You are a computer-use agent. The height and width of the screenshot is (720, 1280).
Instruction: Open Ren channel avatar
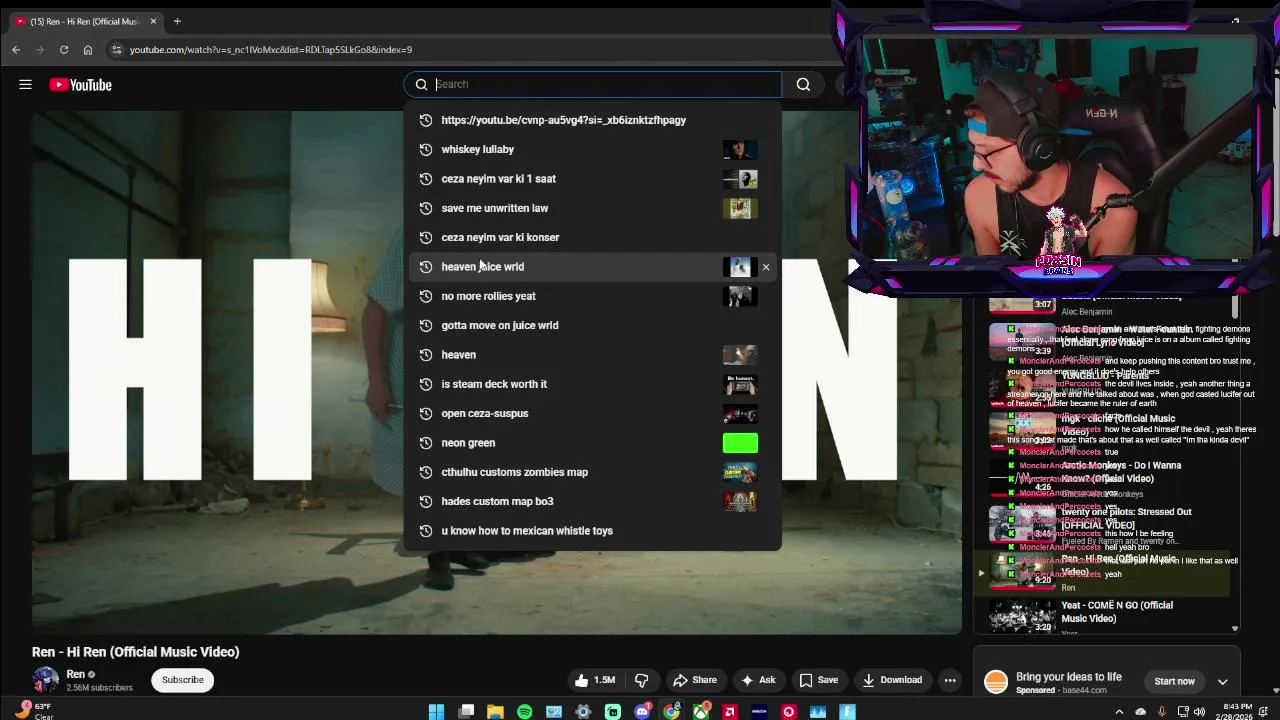coord(45,680)
